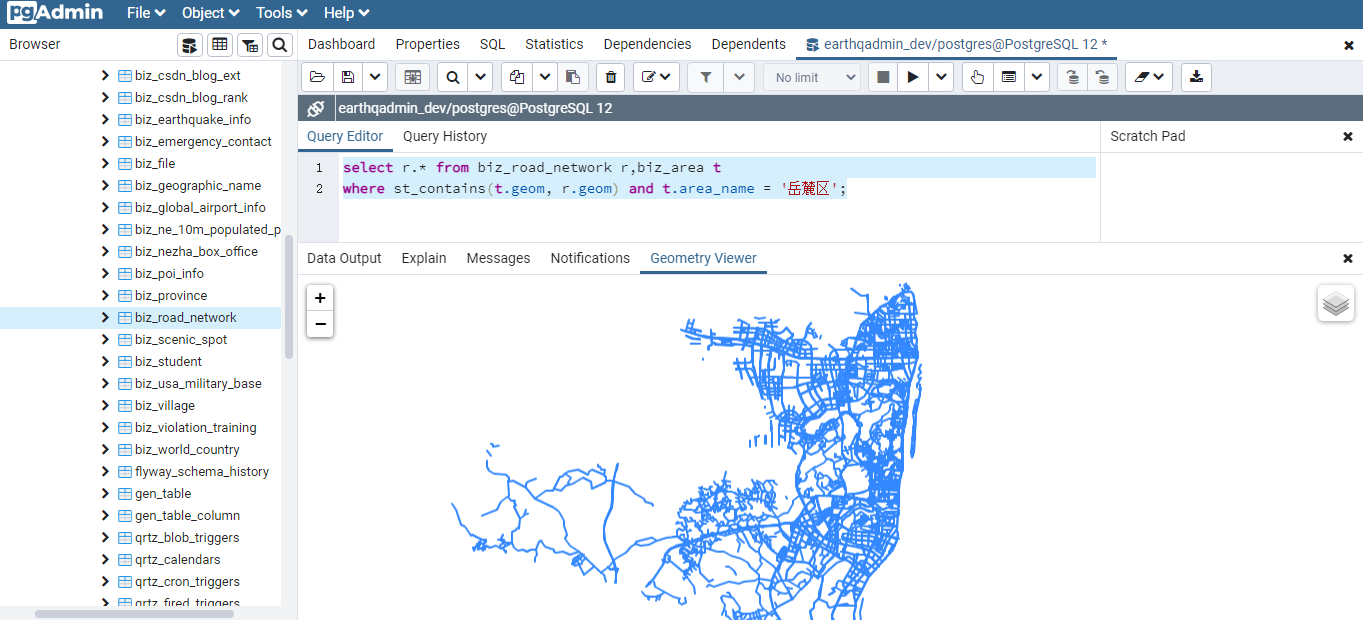Viewport: 1363px width, 620px height.
Task: Switch to the Dashboard tab
Action: pos(341,44)
